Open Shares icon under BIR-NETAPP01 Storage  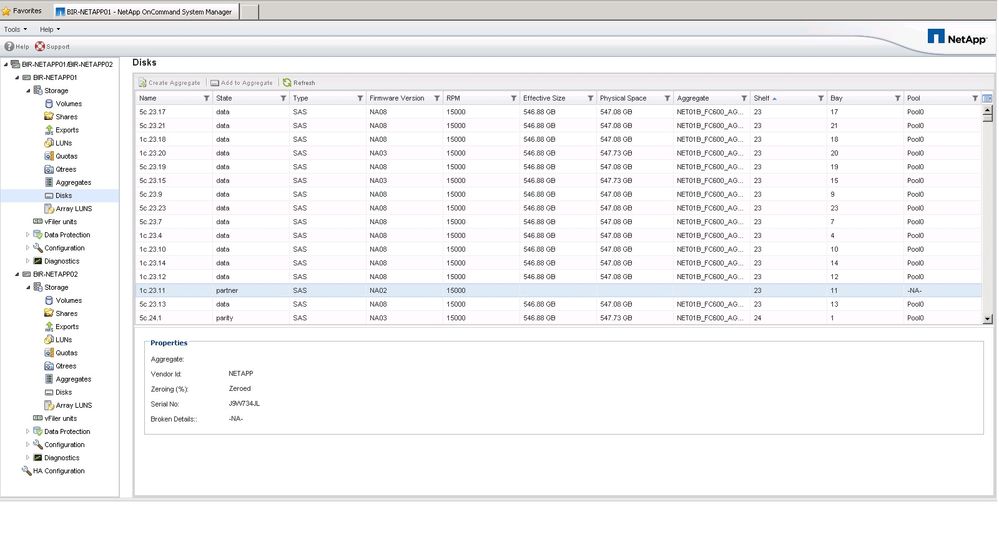(x=49, y=117)
